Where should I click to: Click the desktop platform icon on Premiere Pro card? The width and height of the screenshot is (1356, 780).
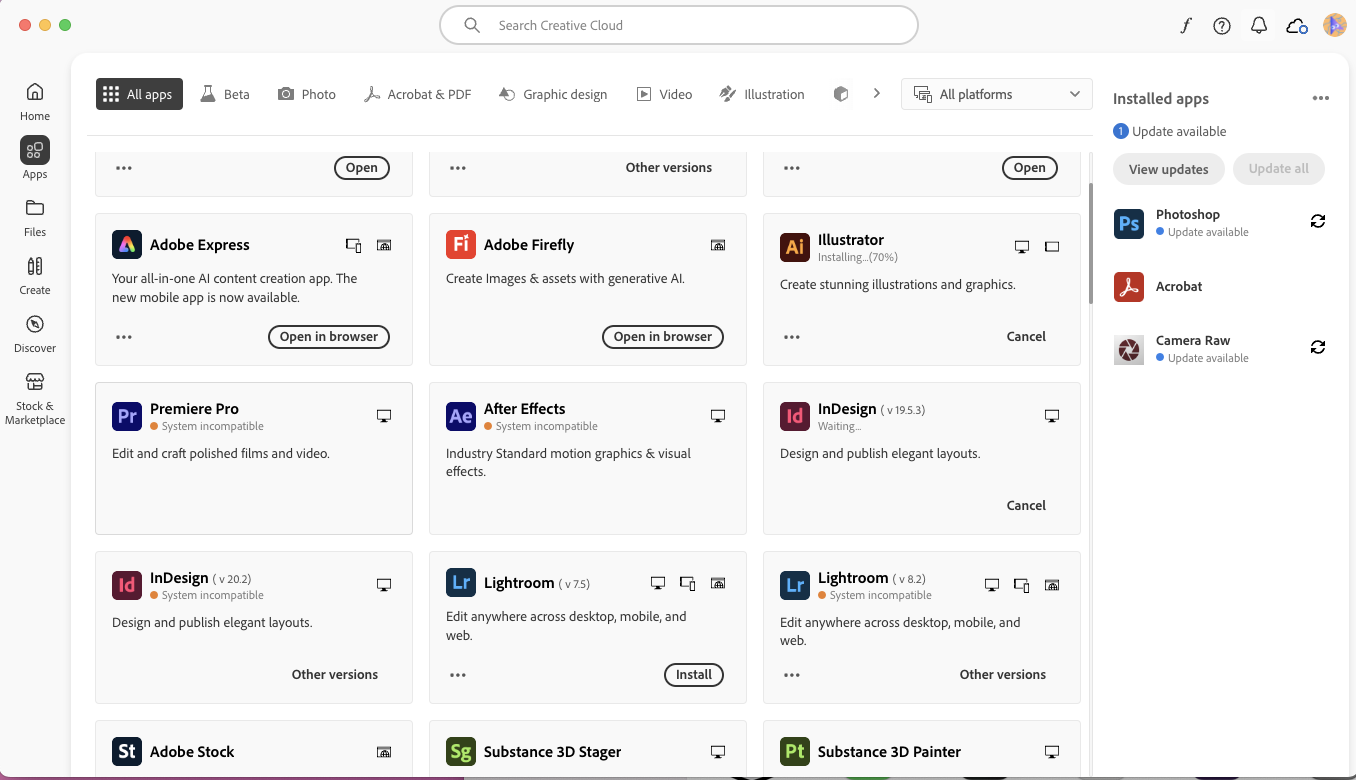pyautogui.click(x=384, y=415)
